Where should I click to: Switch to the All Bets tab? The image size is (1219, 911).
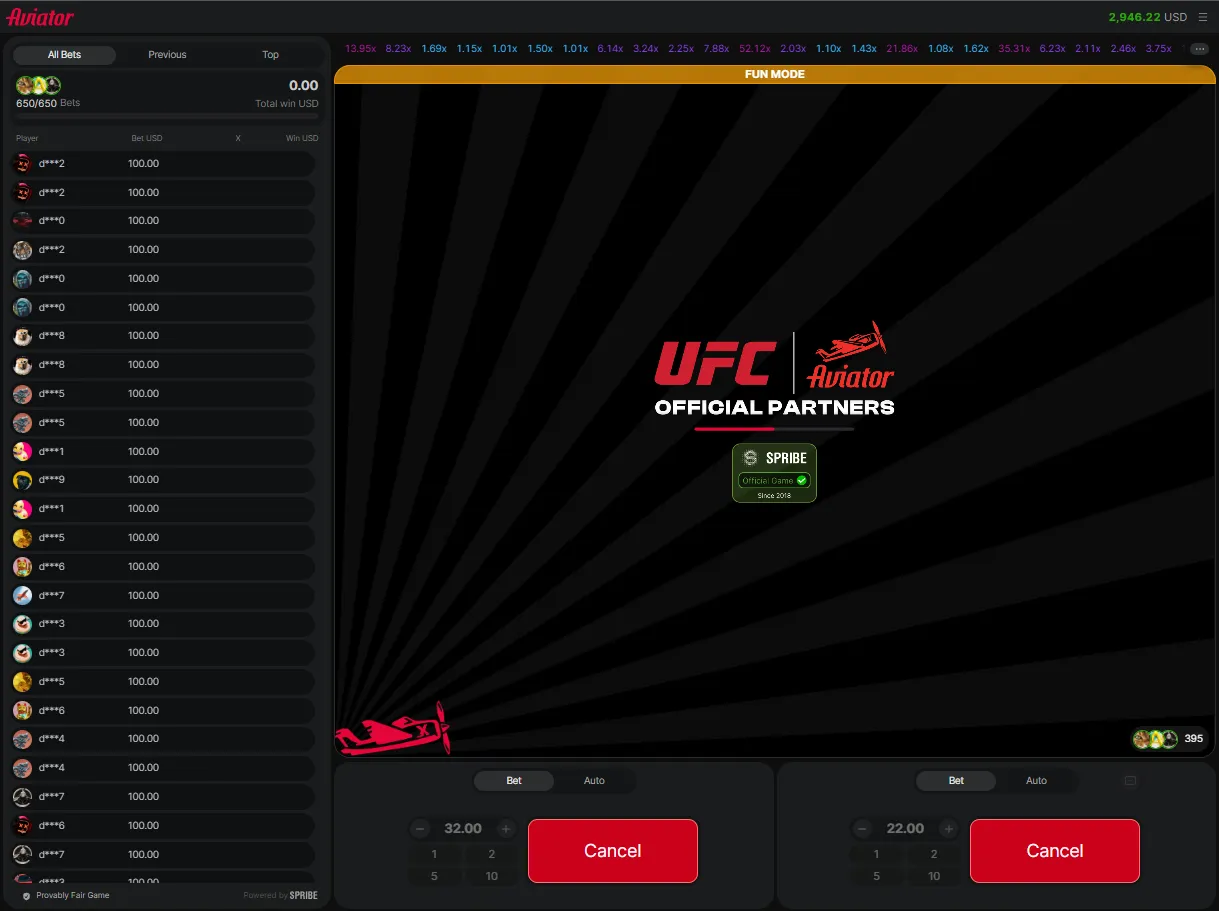(65, 55)
